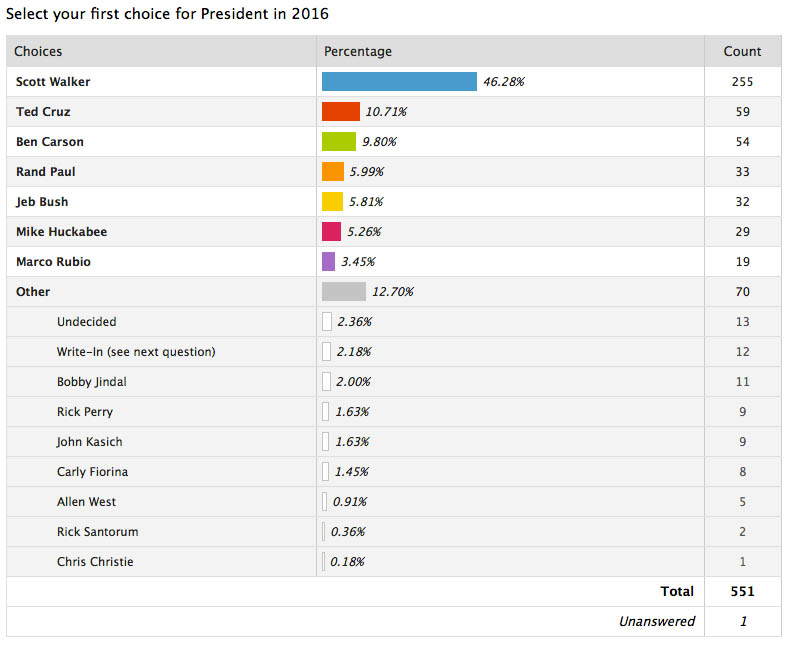Click the Other count of 70
Image resolution: width=785 pixels, height=647 pixels.
coord(742,291)
